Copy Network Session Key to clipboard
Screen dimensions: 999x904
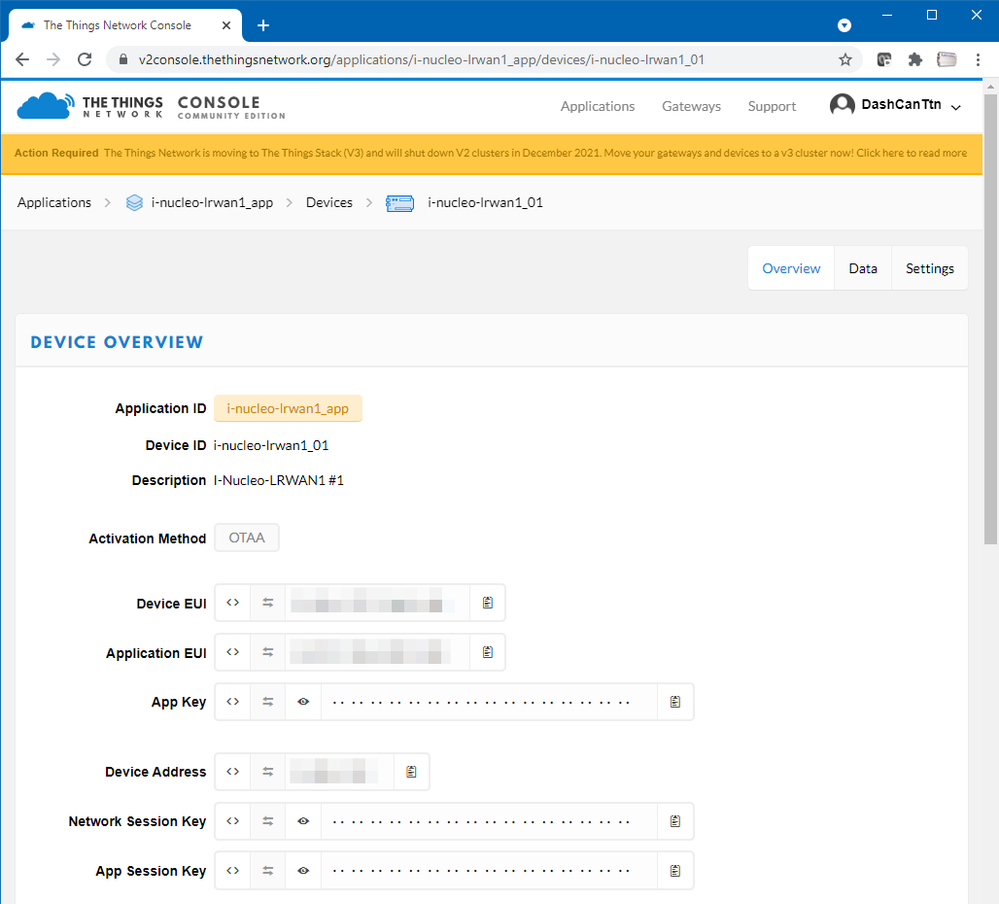click(x=675, y=821)
